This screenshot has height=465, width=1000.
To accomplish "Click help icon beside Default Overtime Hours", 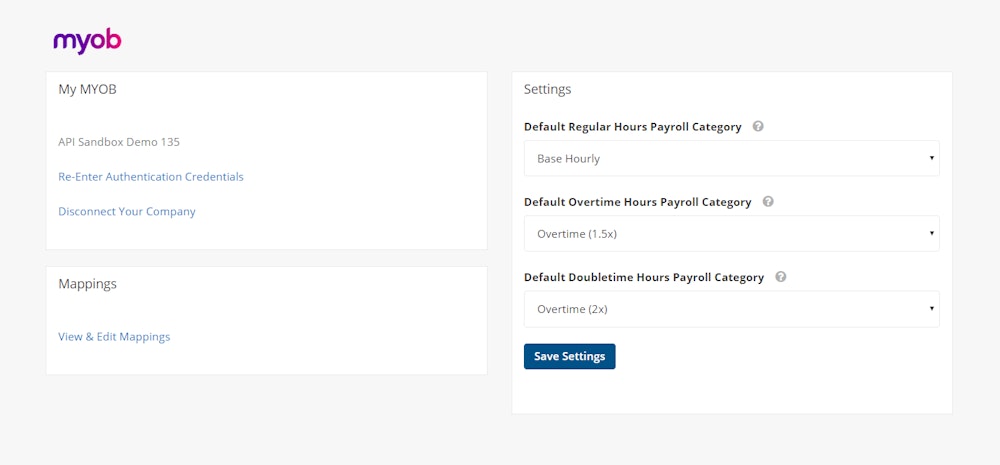I will point(768,202).
